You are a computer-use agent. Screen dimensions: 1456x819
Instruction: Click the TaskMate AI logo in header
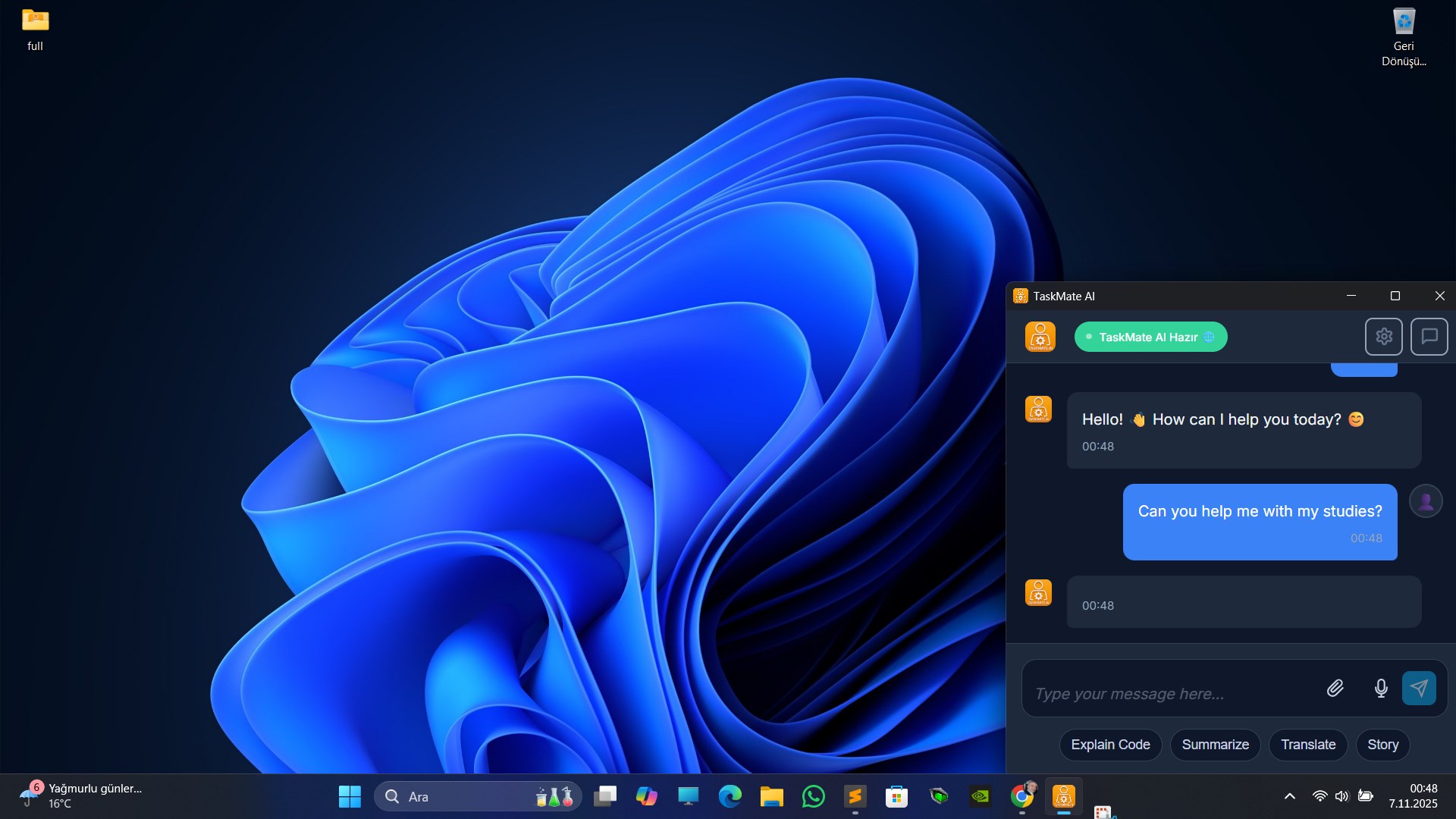(1040, 337)
